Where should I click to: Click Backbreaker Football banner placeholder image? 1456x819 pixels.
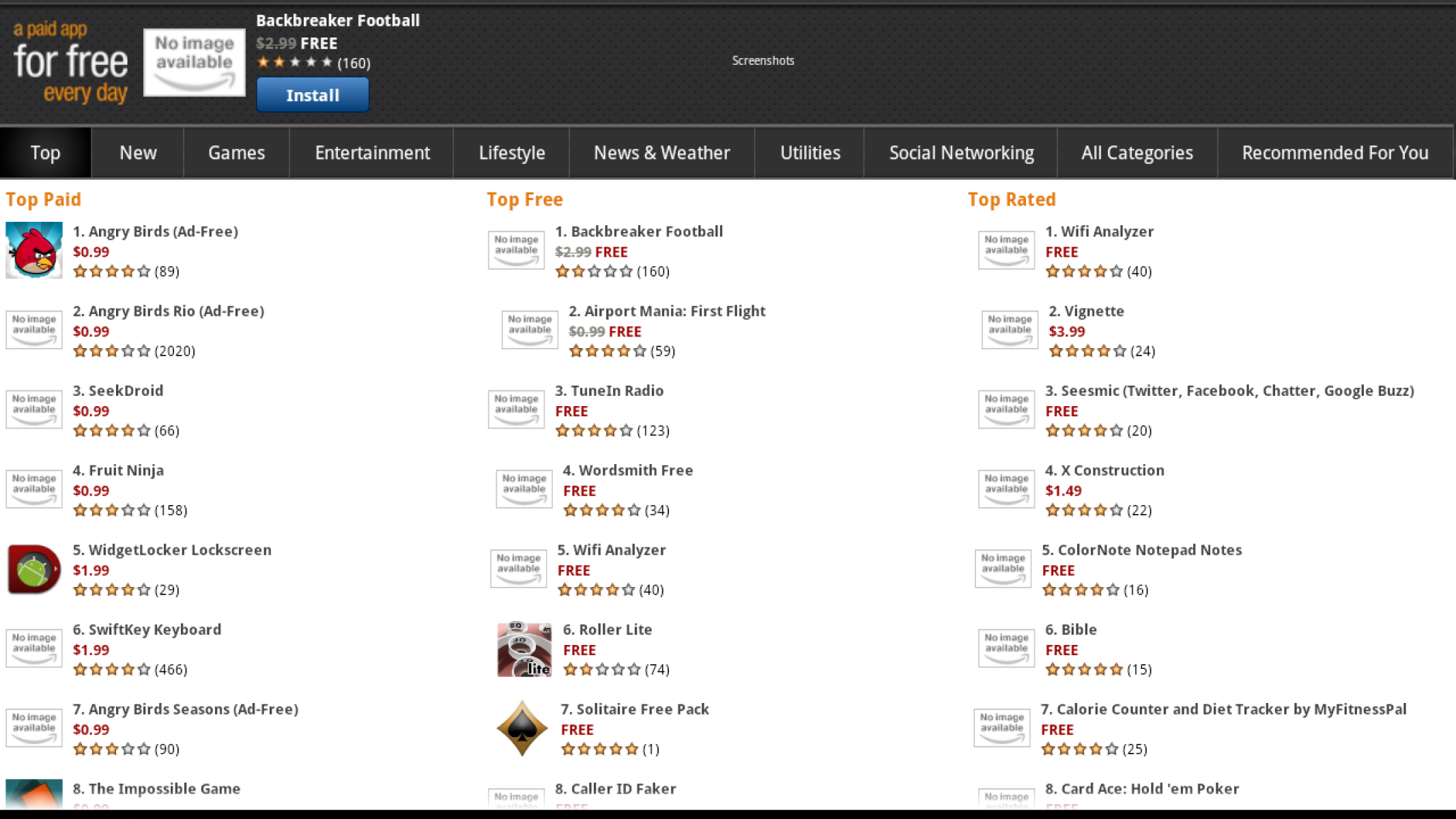195,62
